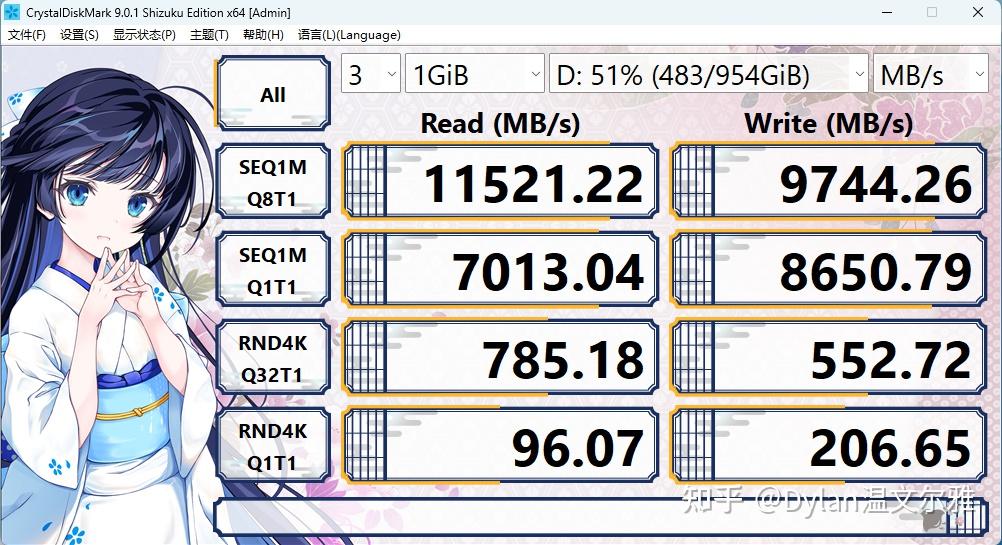Open the test size dropdown showing 1GiB

click(x=475, y=73)
